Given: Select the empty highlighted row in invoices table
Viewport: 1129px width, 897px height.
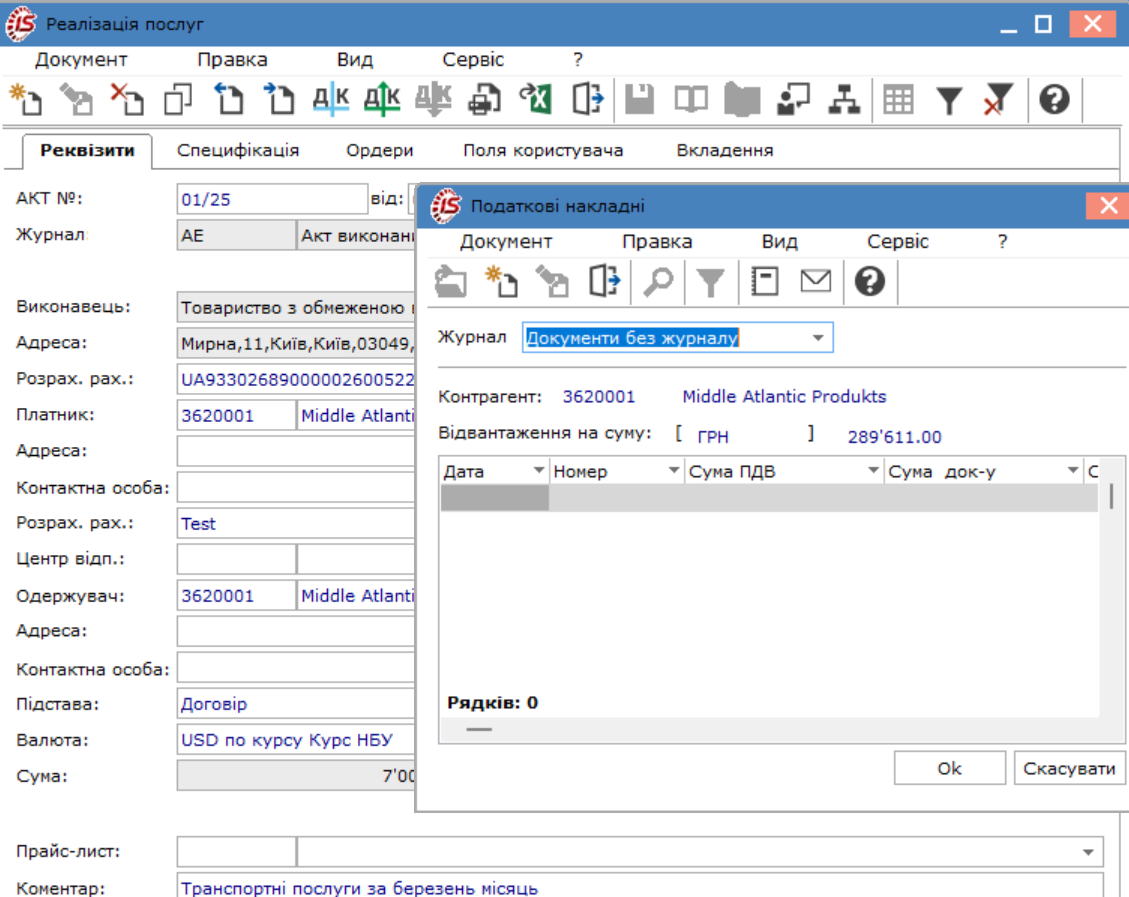Looking at the screenshot, I should [x=769, y=498].
